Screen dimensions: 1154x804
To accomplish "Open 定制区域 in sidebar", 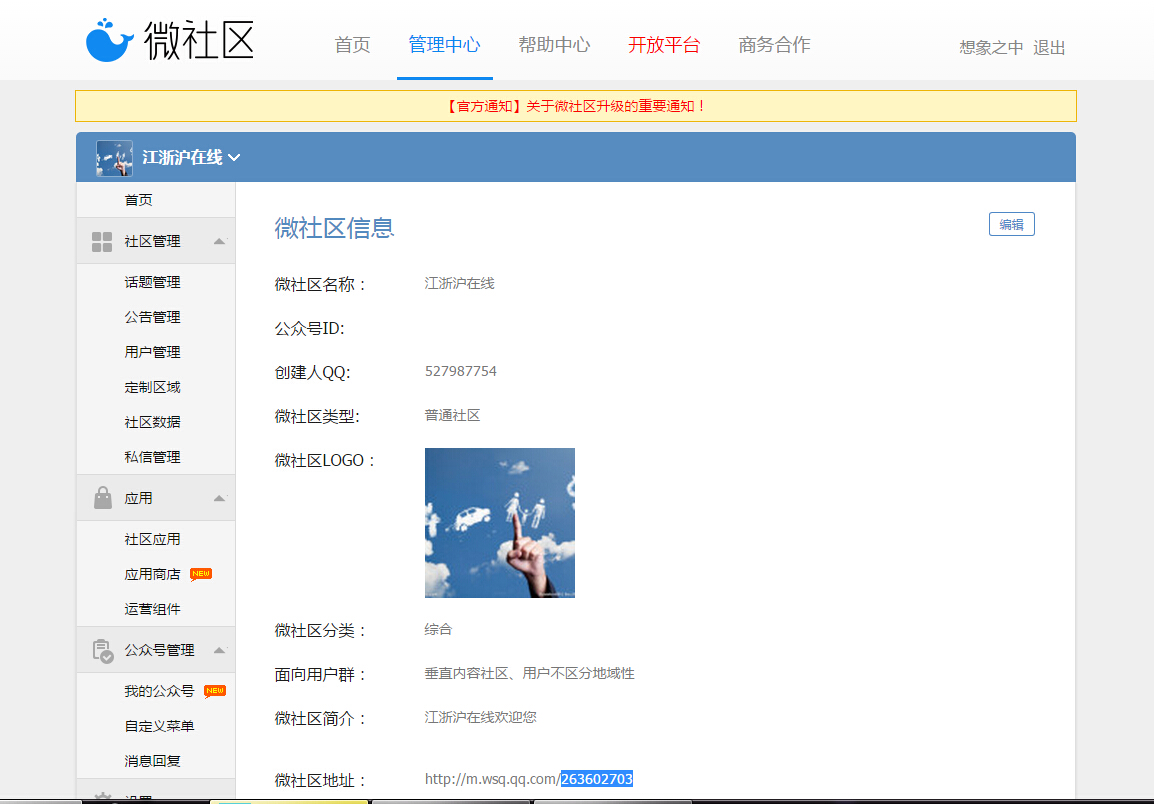I will [x=152, y=387].
